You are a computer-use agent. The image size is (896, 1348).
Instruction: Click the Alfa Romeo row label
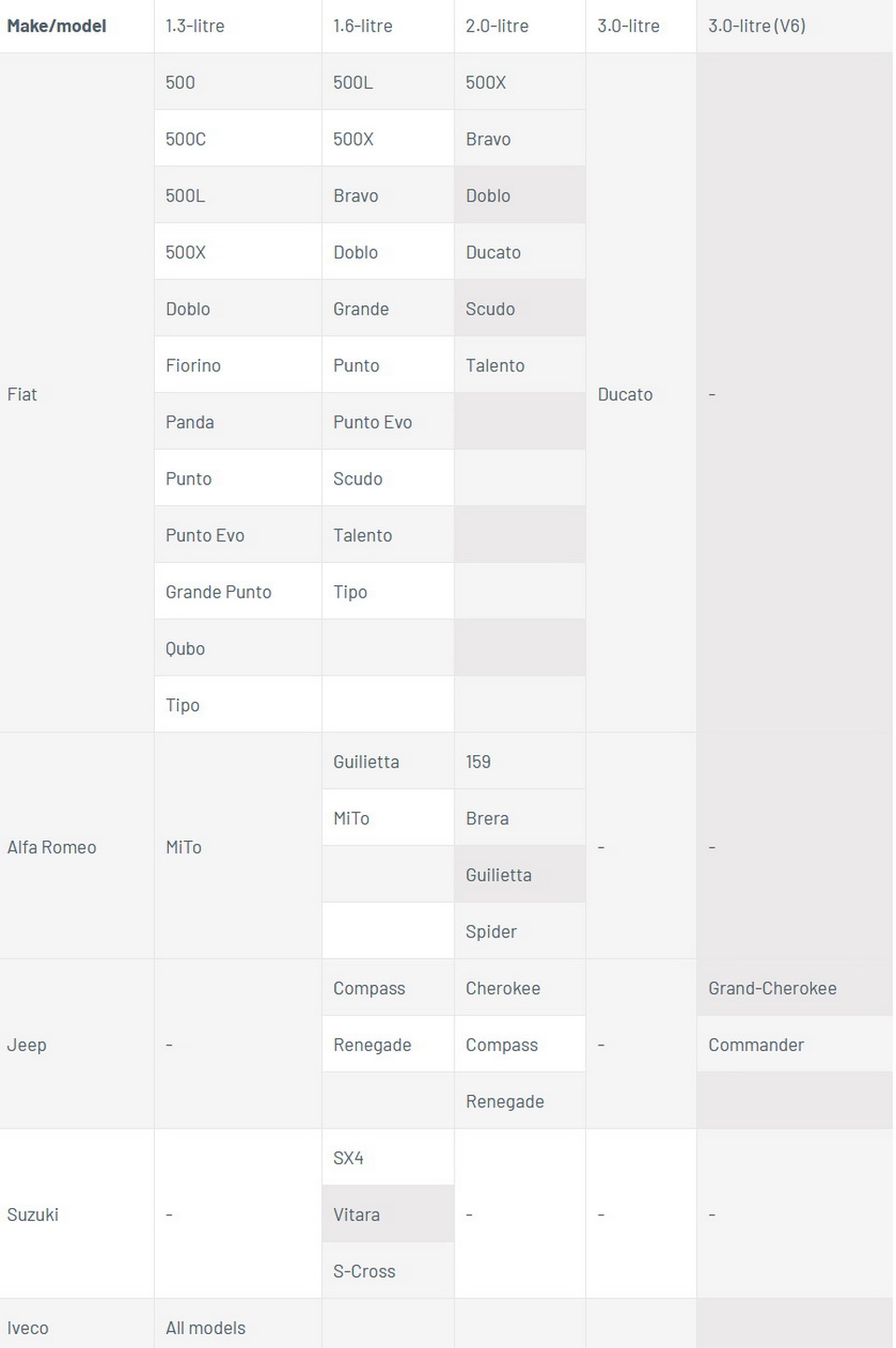pos(52,847)
